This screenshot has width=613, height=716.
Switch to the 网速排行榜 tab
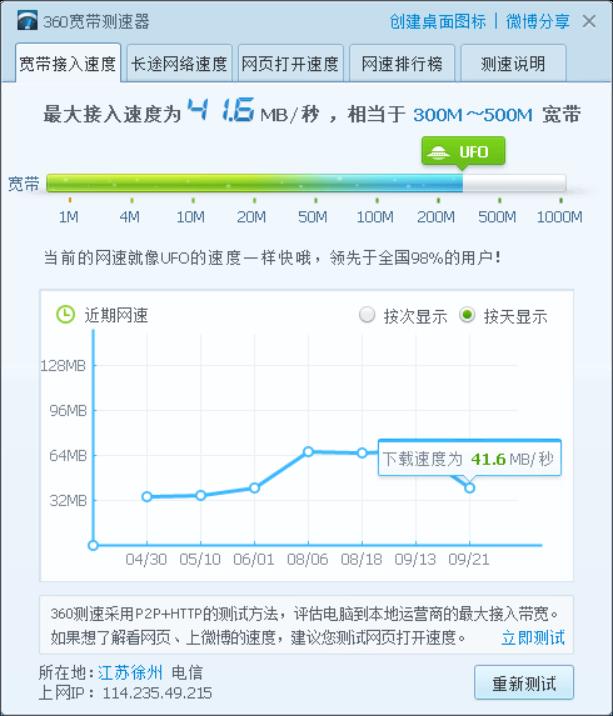[x=402, y=63]
